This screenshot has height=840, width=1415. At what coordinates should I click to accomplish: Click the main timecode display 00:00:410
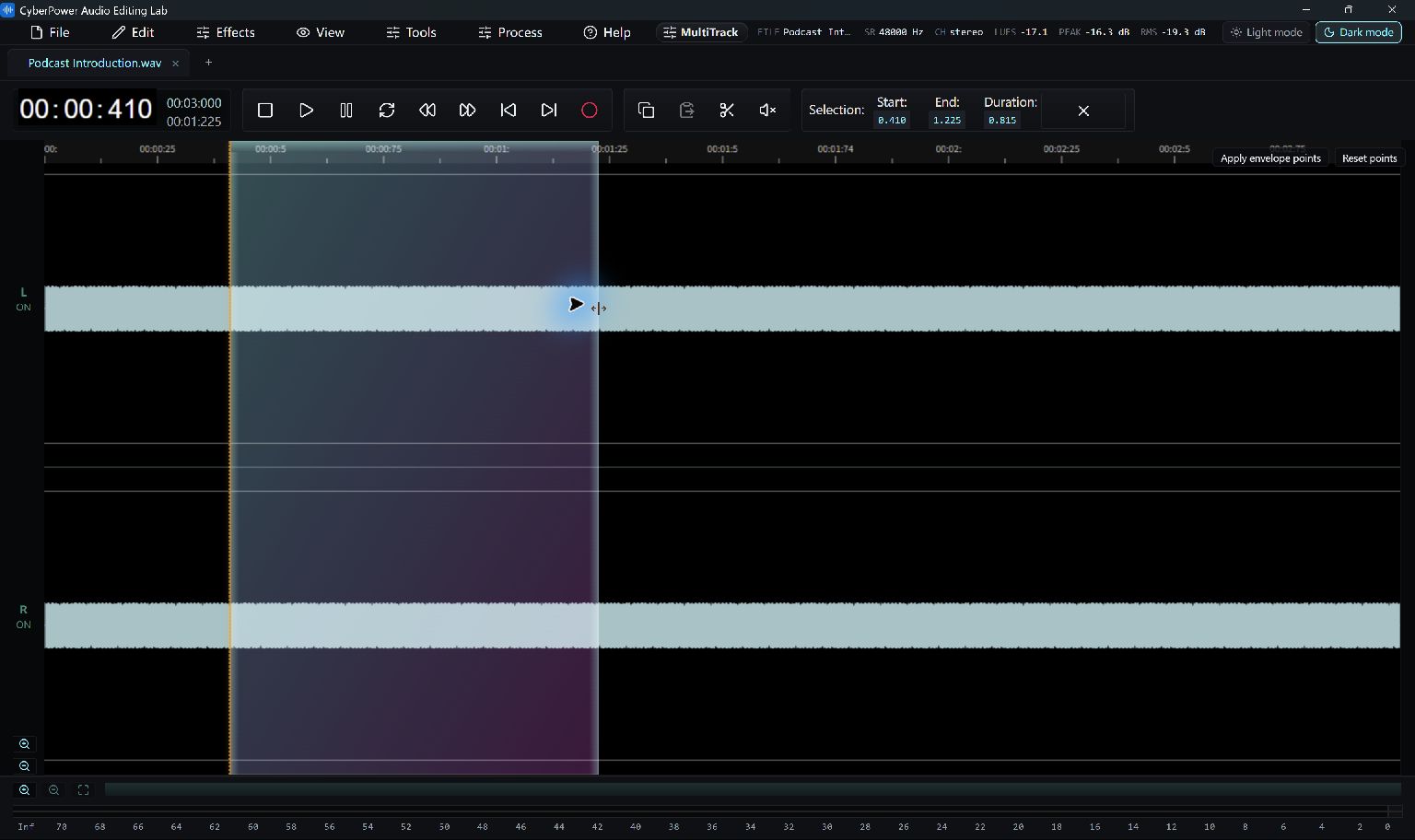[x=86, y=110]
